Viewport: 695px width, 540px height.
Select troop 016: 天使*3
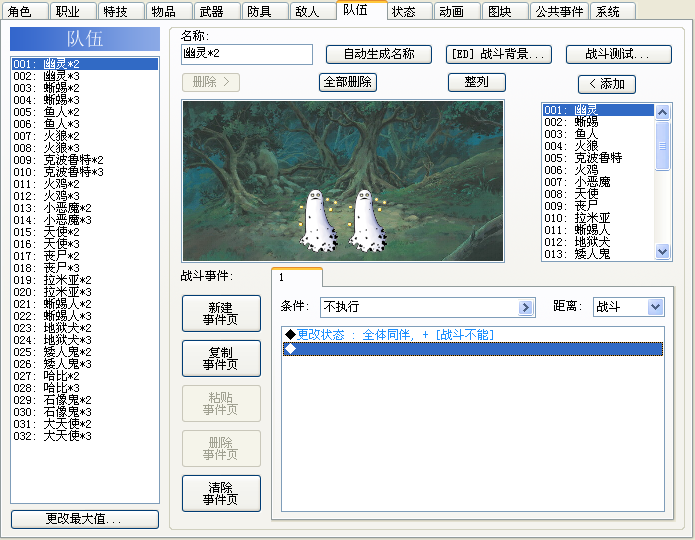85,244
